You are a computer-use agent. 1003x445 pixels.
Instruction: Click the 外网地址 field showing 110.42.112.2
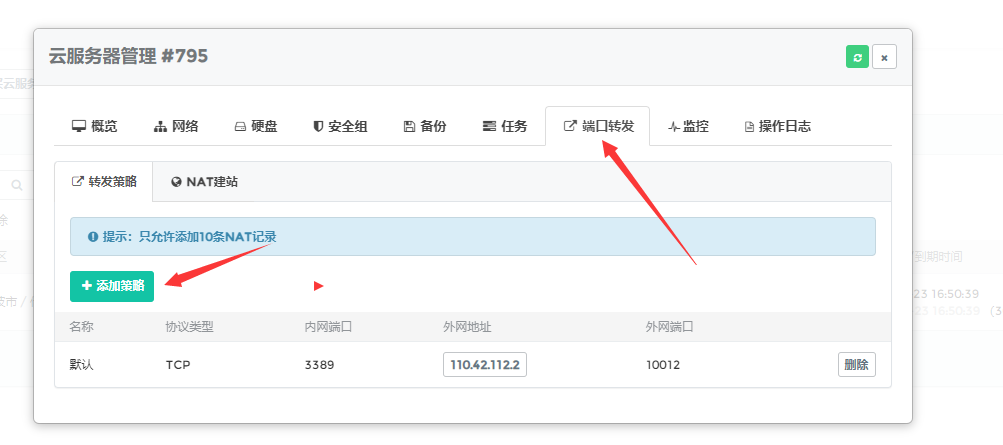[485, 365]
